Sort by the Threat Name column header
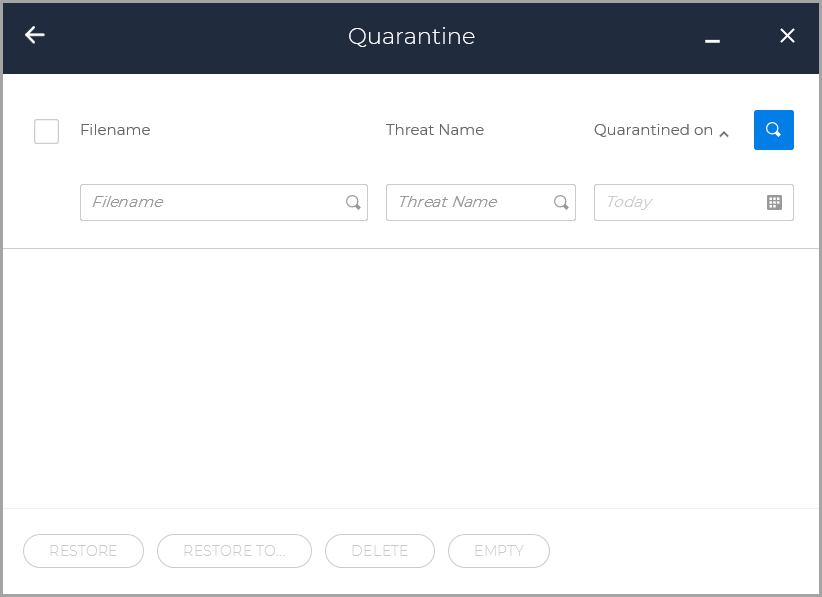 (434, 130)
